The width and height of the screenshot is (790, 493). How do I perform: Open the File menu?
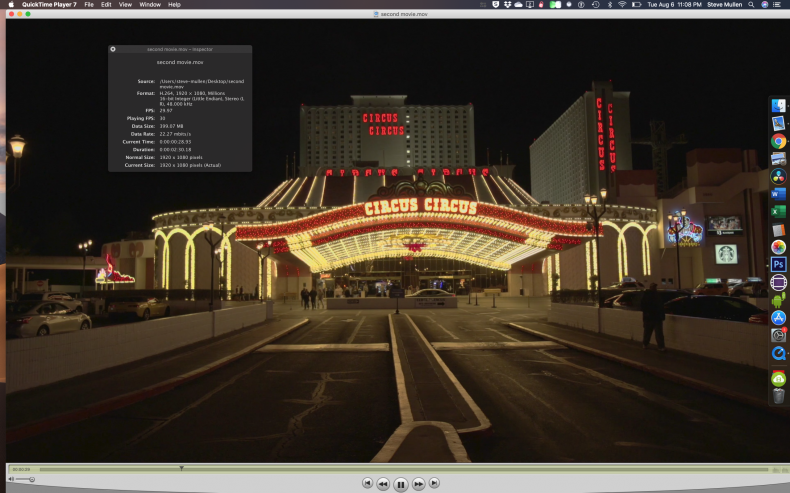(89, 5)
